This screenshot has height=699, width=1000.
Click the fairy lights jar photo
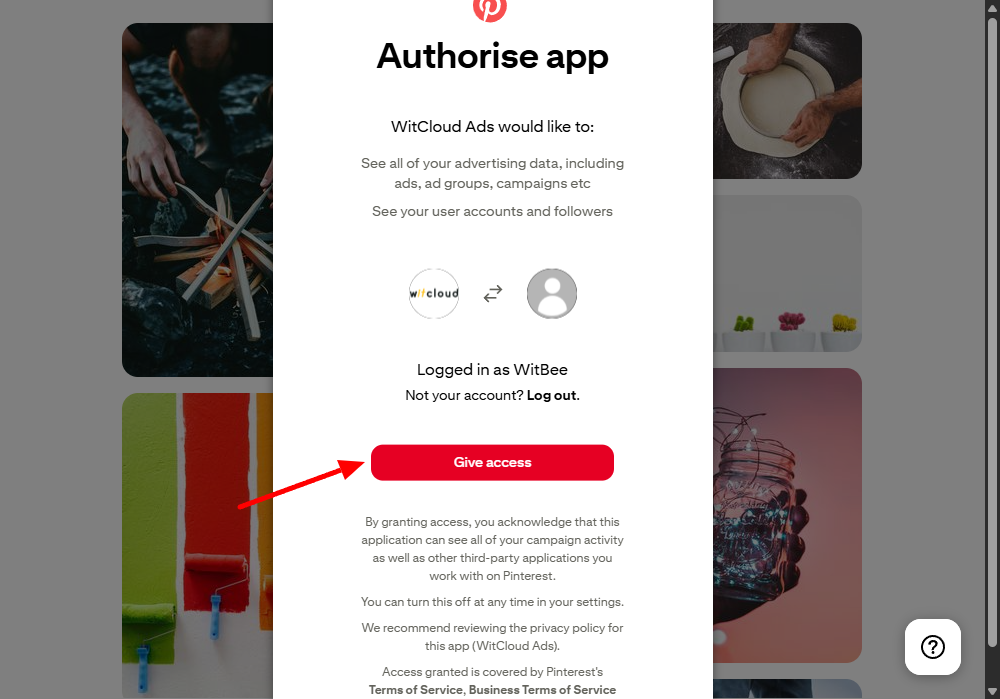788,515
